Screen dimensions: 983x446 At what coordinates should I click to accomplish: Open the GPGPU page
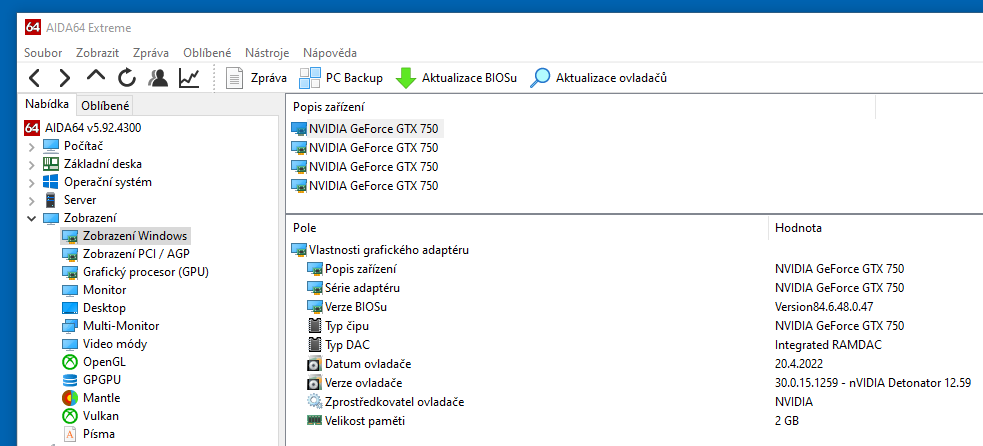pos(92,380)
